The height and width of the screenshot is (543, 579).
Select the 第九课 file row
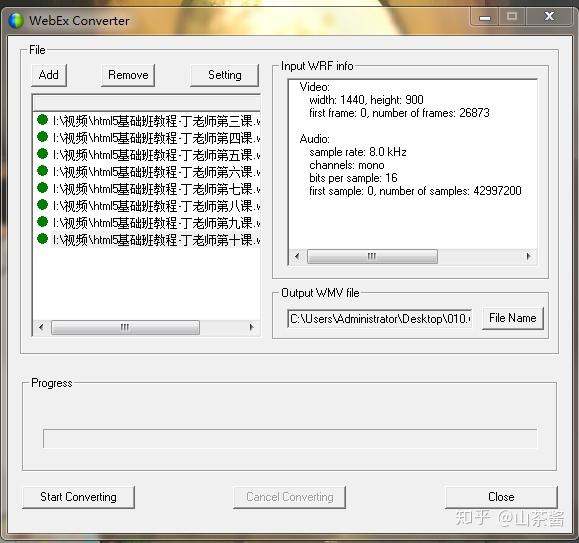pyautogui.click(x=147, y=223)
